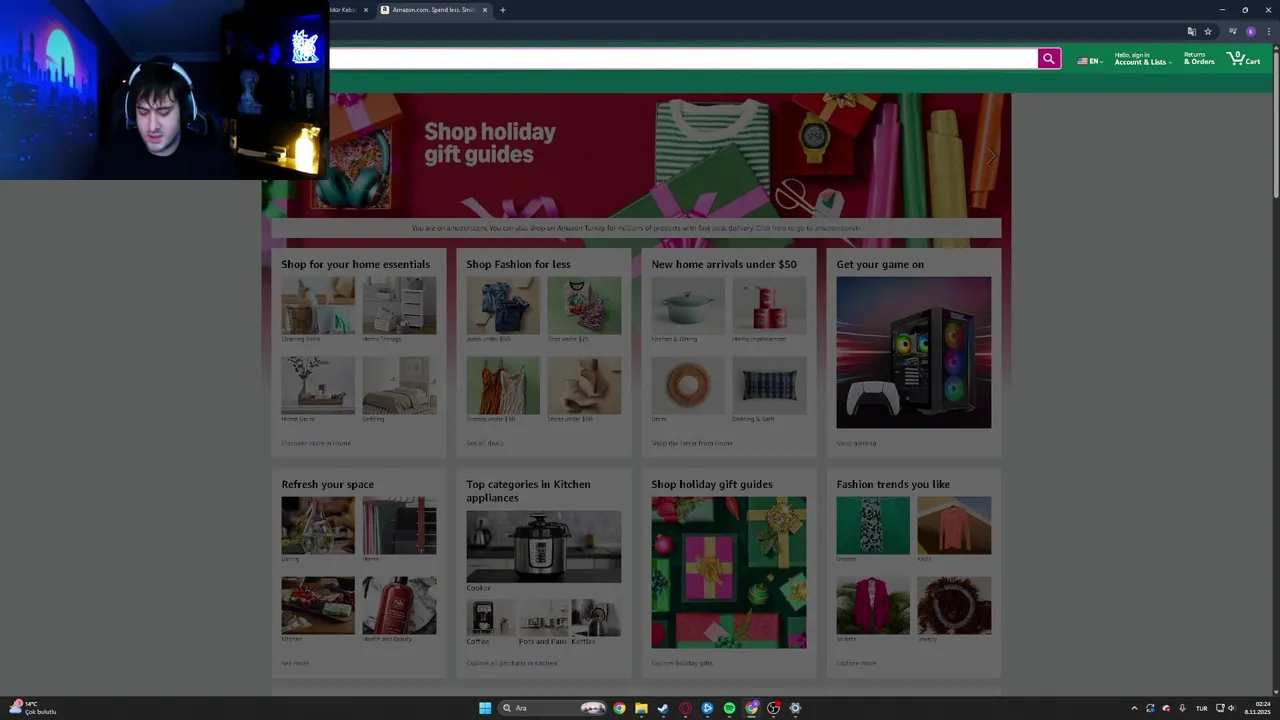
Task: Open the Dresses thumbnail in Fashion trends
Action: (x=873, y=526)
